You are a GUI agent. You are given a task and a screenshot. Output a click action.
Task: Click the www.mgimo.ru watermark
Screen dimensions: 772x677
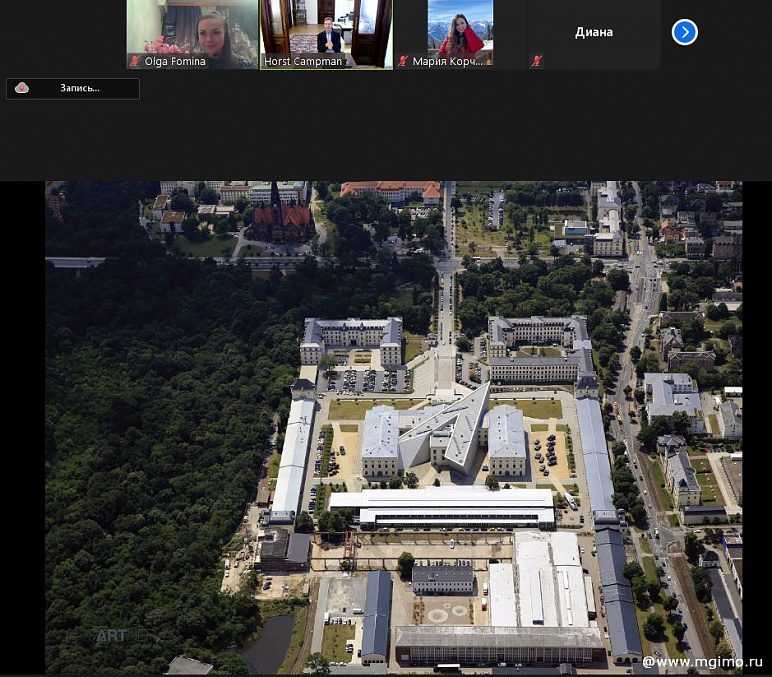[x=701, y=661]
